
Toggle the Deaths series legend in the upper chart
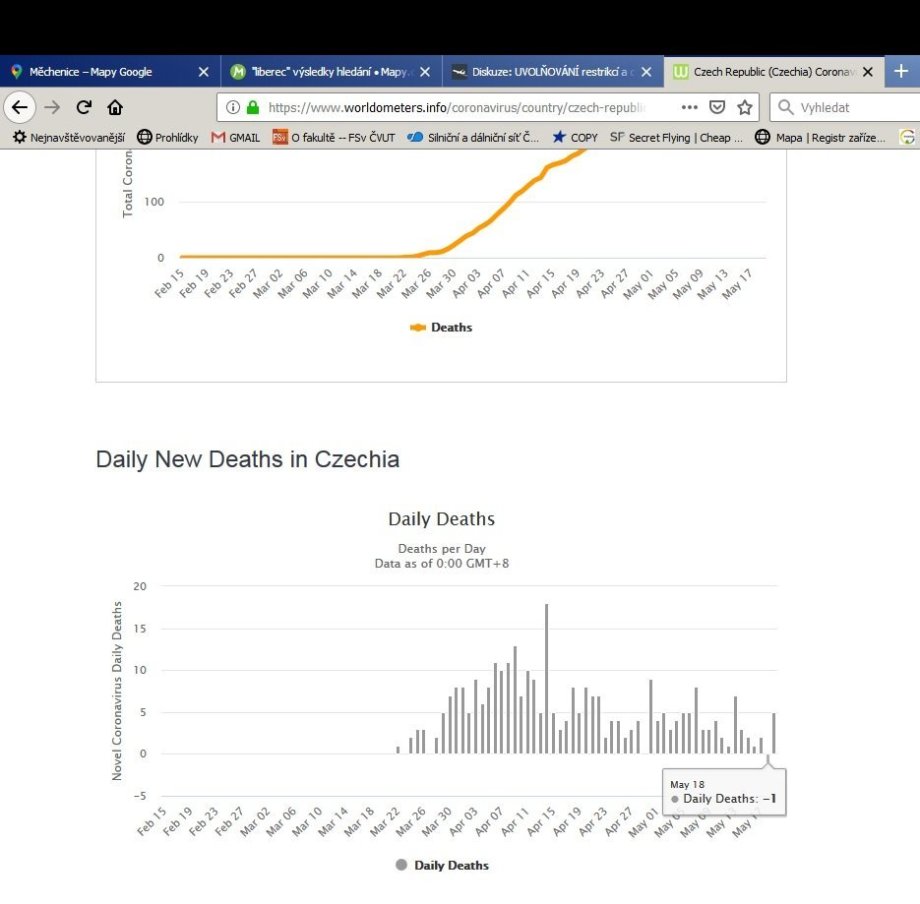tap(441, 327)
